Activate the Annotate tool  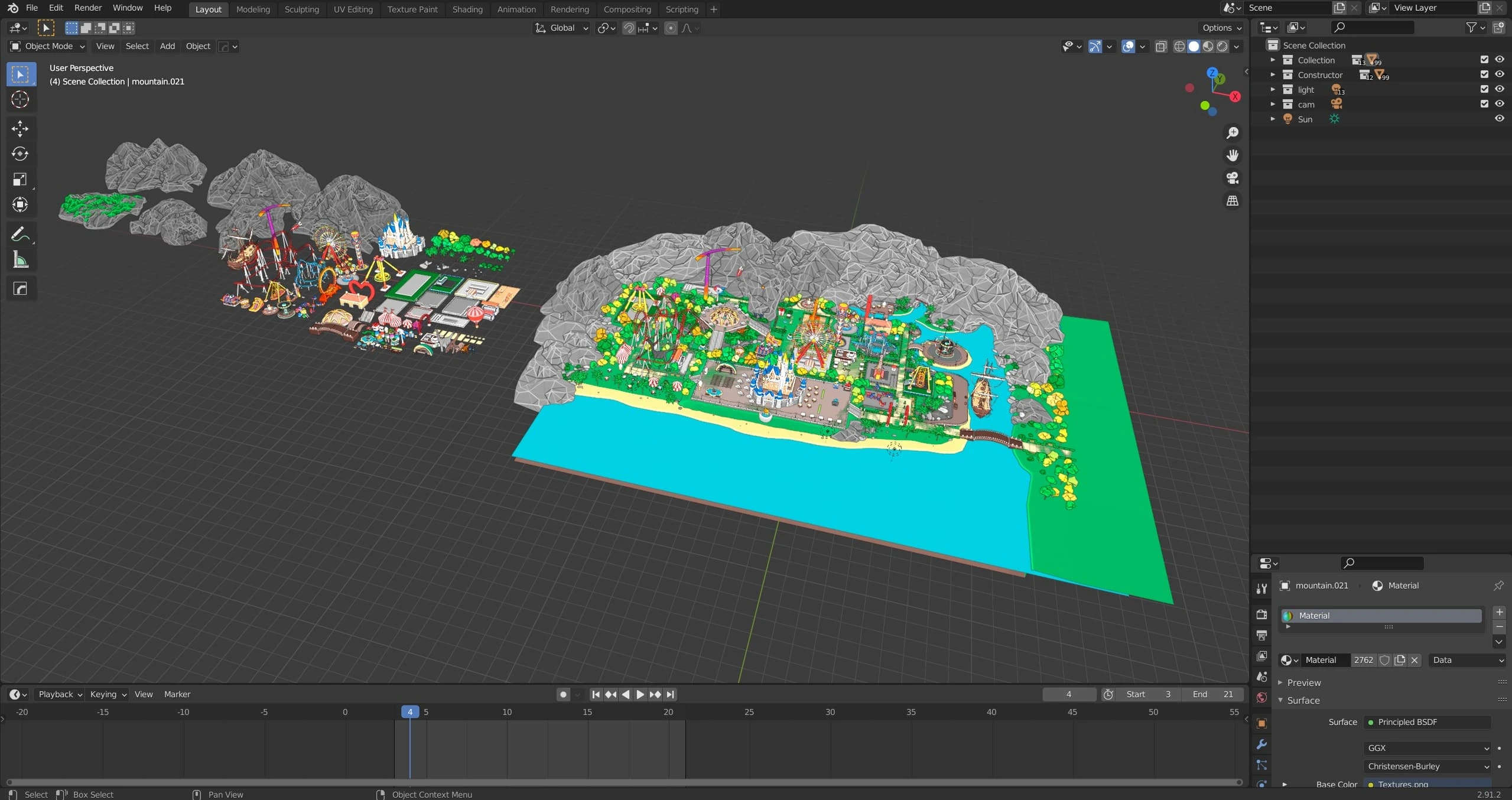[x=20, y=235]
